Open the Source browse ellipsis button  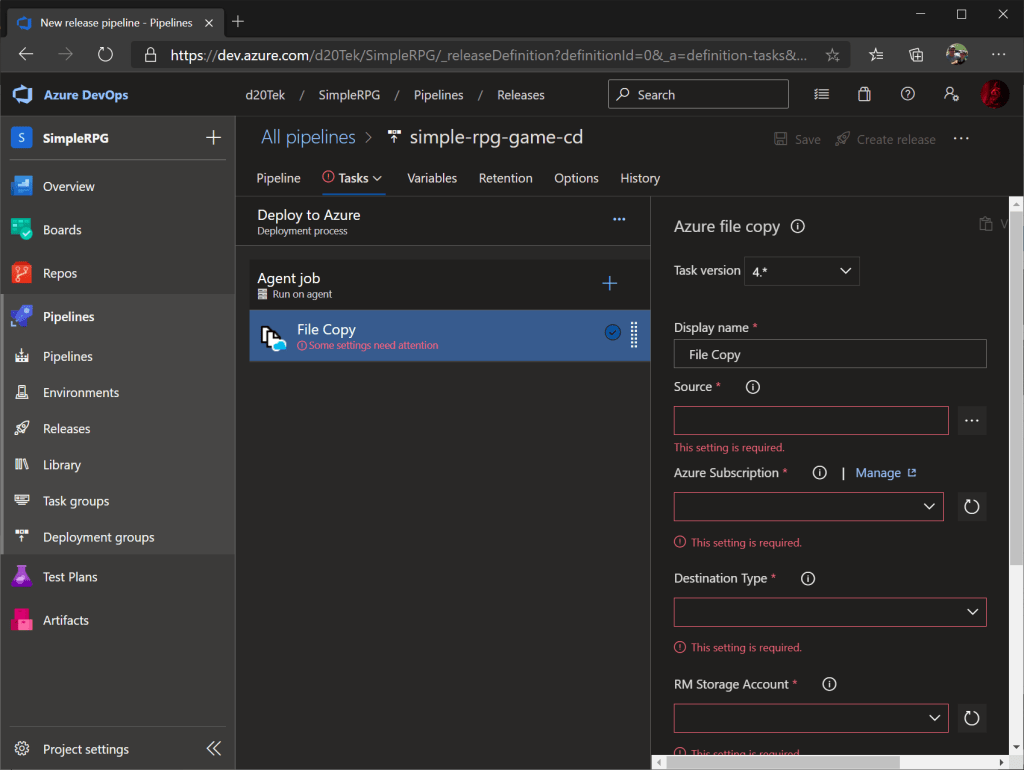[x=972, y=421]
